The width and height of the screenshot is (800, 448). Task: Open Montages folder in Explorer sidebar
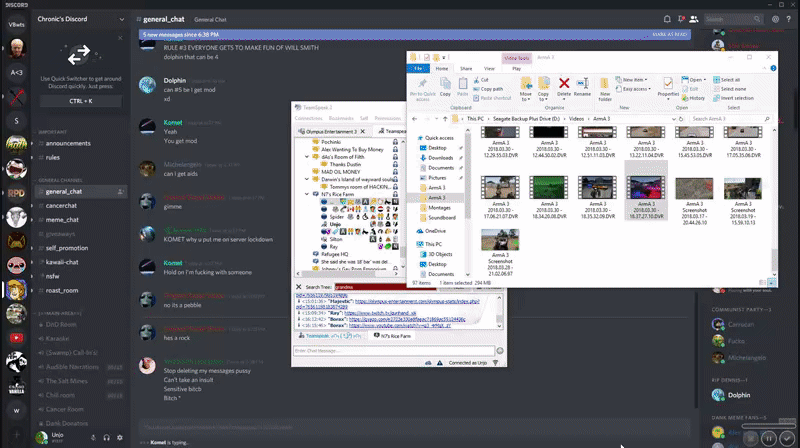439,208
